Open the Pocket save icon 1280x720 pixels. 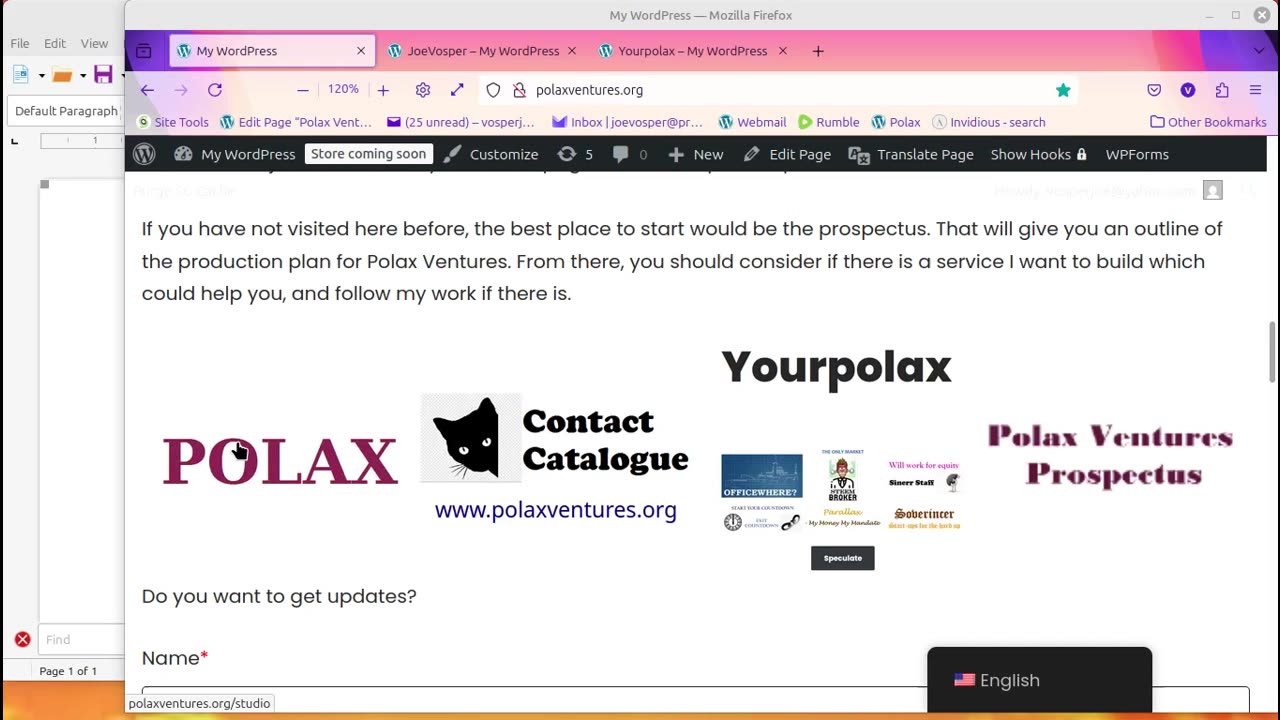coord(1154,90)
